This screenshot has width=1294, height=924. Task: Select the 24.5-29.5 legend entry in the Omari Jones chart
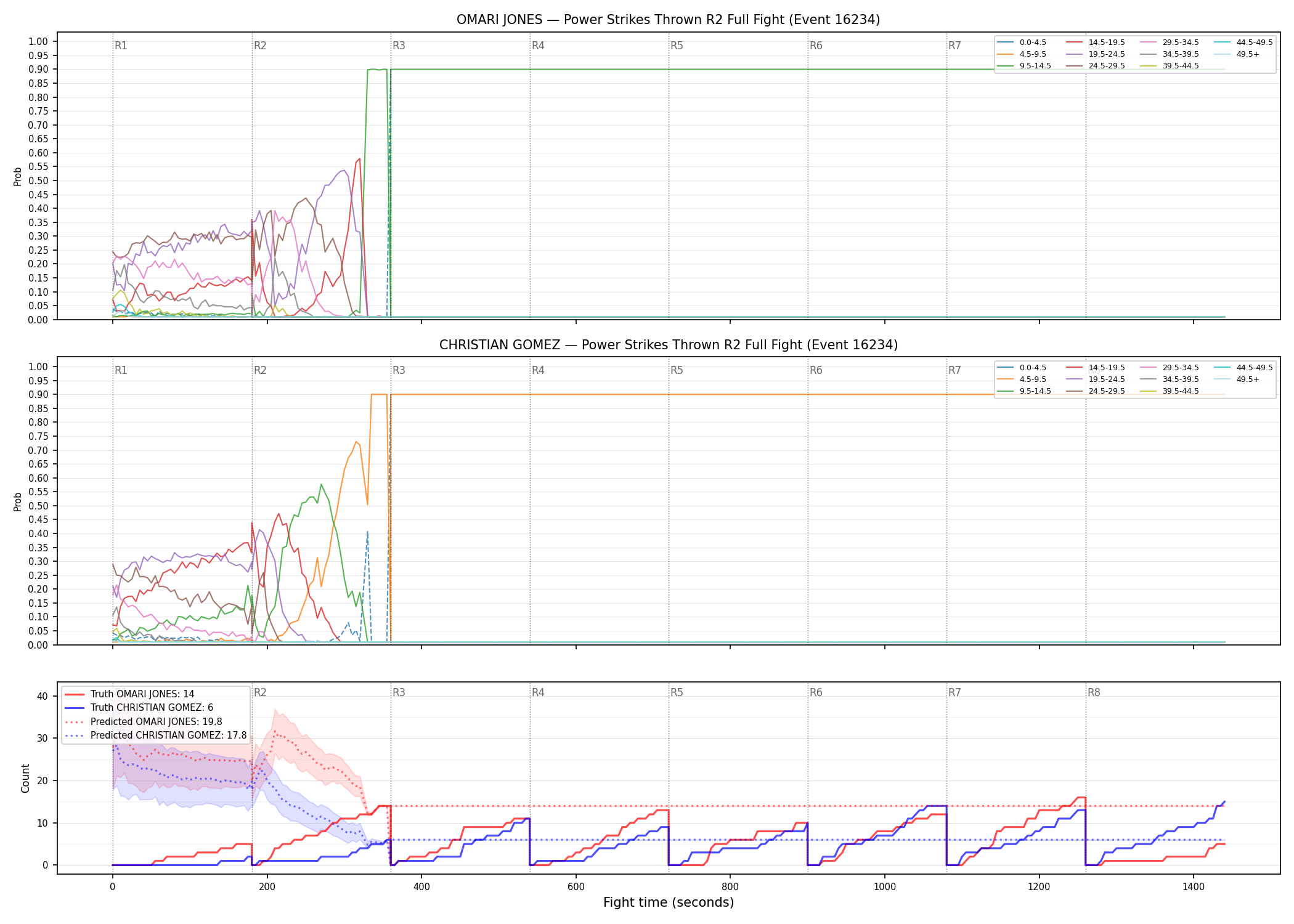(1096, 66)
